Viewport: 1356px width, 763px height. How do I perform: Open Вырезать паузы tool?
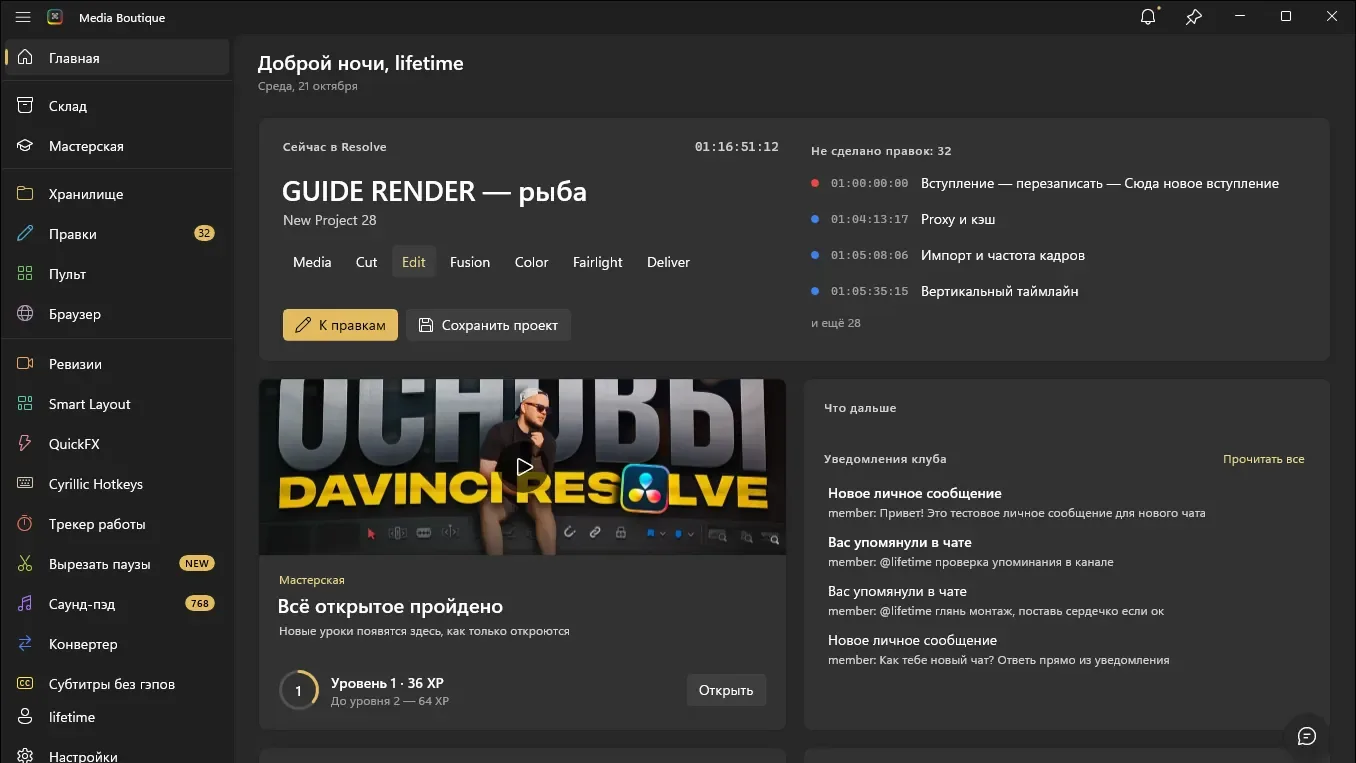(117, 564)
